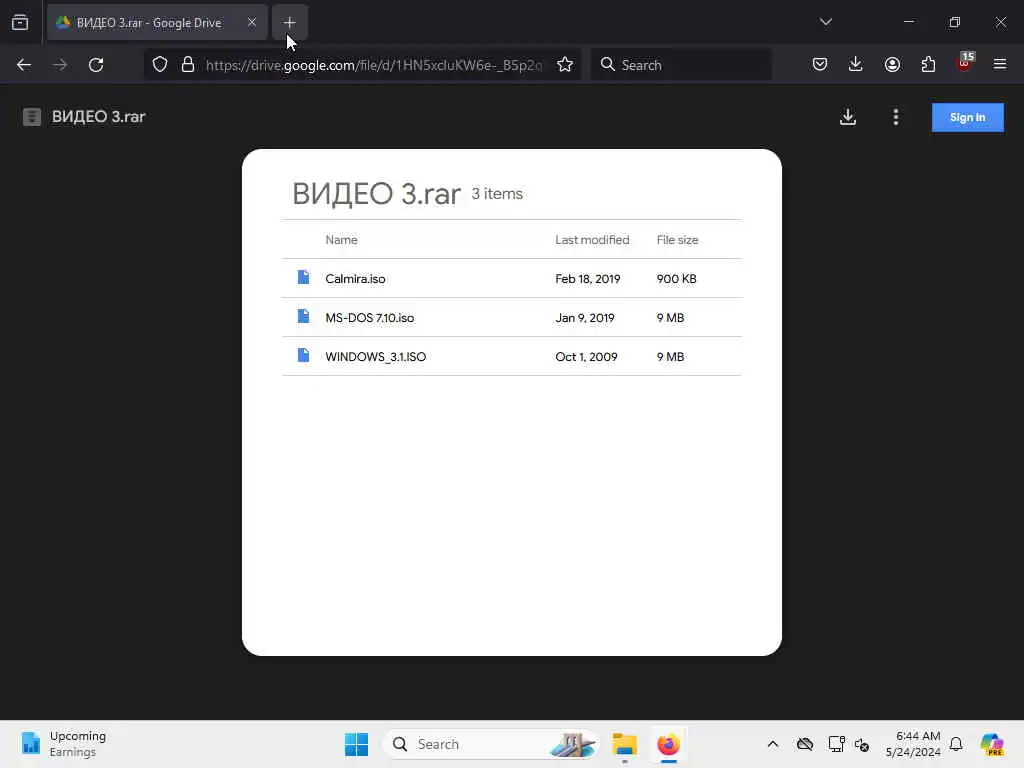Click the browser Search field
This screenshot has width=1024, height=768.
(x=681, y=65)
